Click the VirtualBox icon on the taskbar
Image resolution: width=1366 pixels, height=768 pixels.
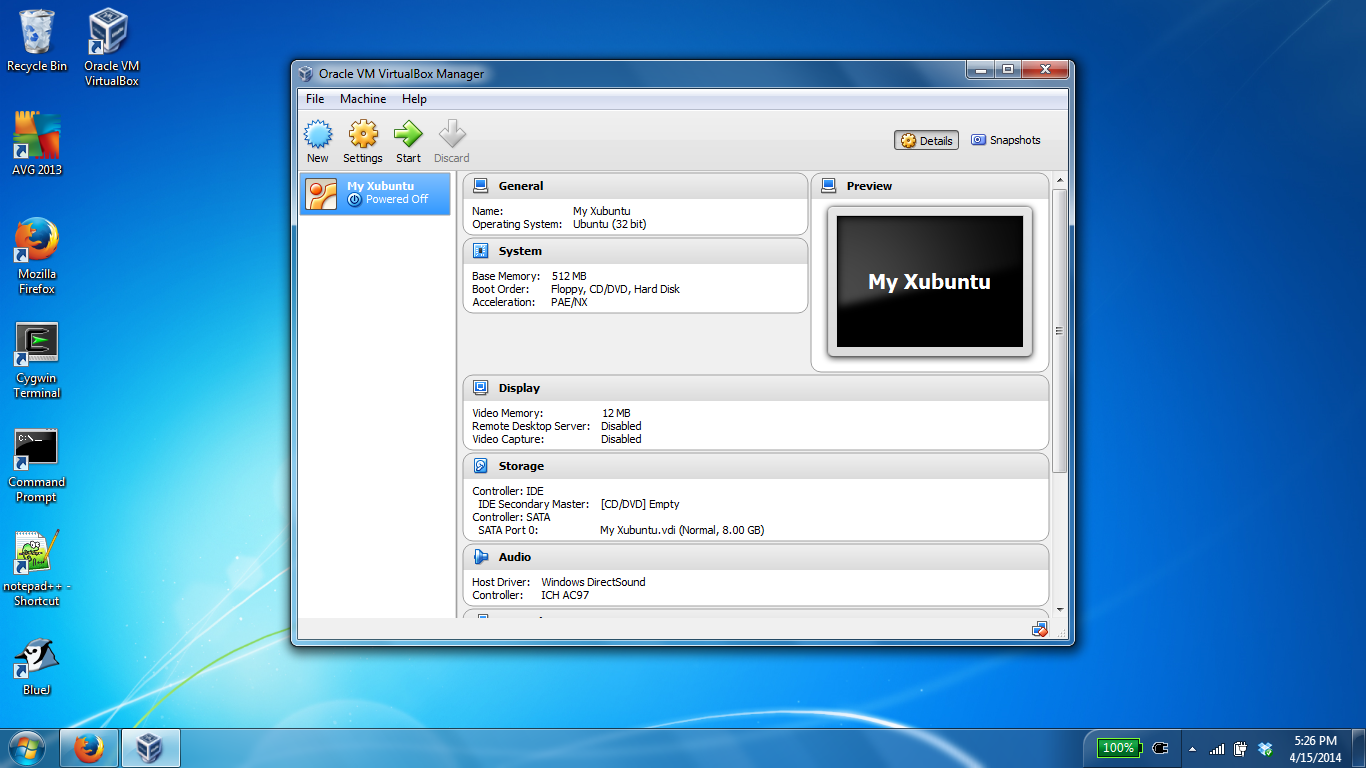151,748
